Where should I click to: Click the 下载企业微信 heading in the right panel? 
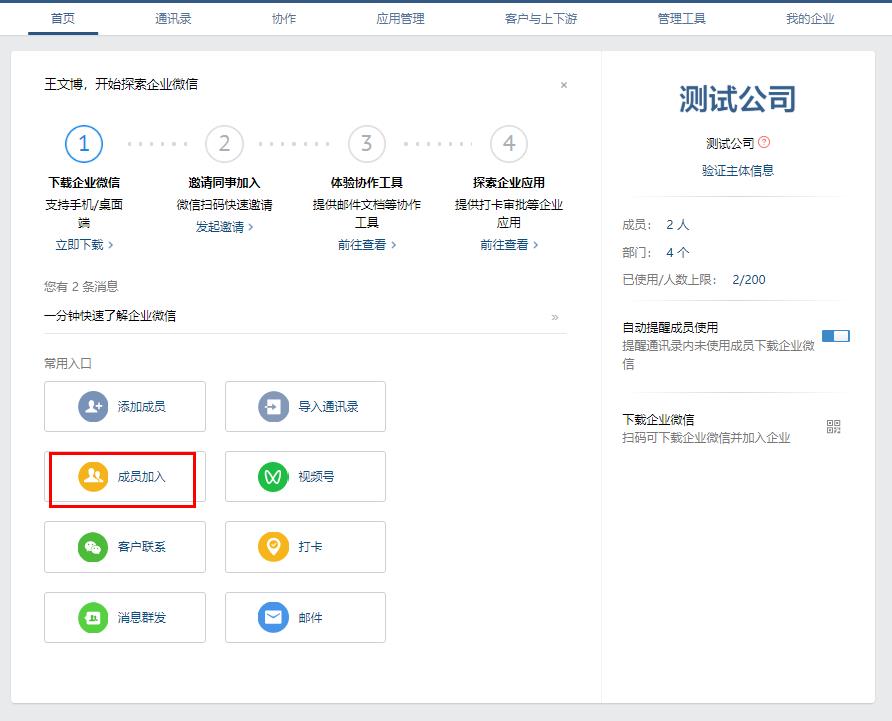[x=658, y=420]
